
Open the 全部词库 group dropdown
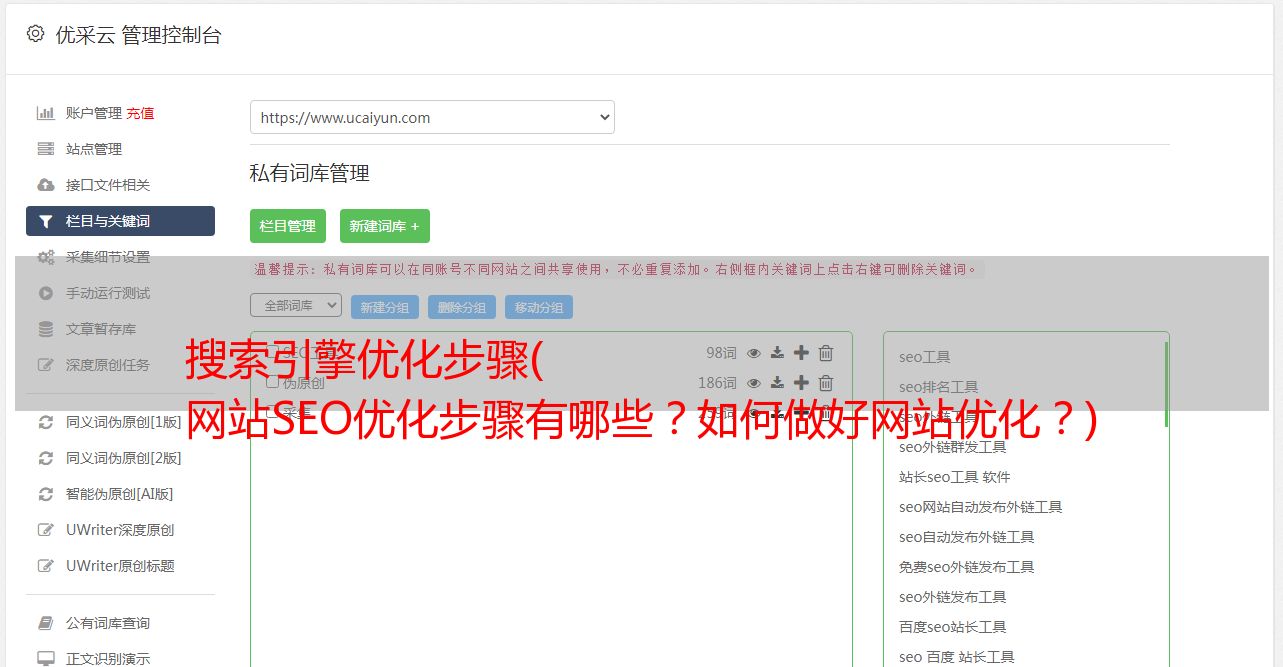point(296,305)
